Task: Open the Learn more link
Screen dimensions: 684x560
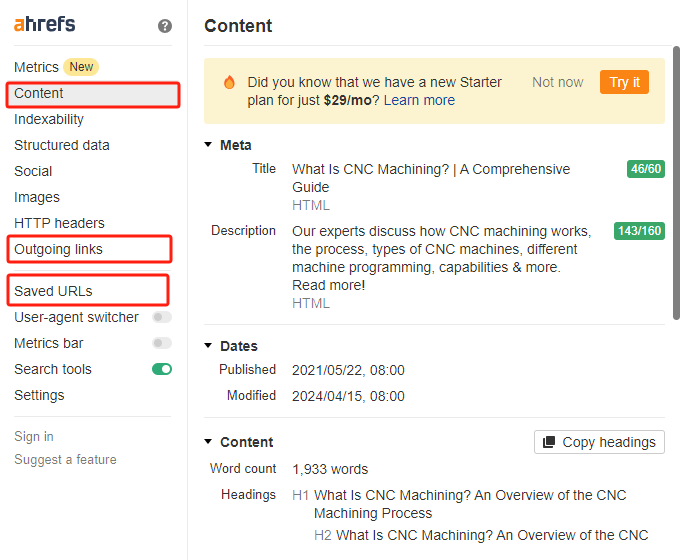Action: pyautogui.click(x=419, y=100)
